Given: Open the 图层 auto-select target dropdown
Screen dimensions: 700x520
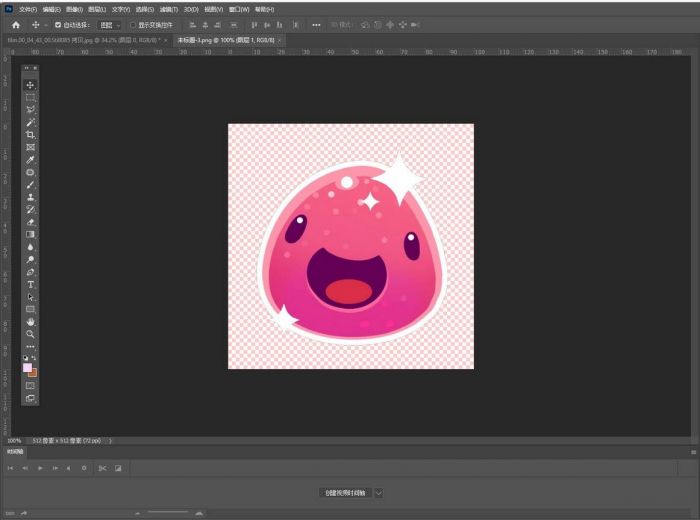Looking at the screenshot, I should (110, 24).
